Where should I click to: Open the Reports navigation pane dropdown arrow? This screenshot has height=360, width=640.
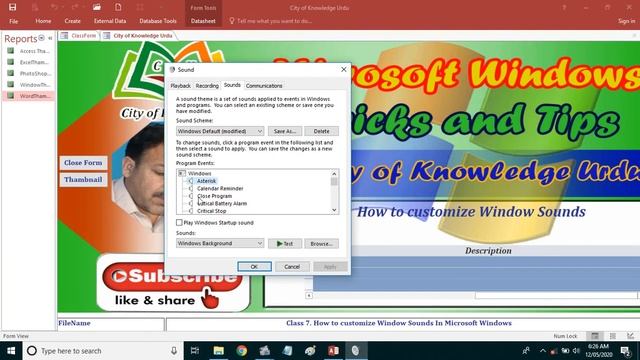coord(41,38)
